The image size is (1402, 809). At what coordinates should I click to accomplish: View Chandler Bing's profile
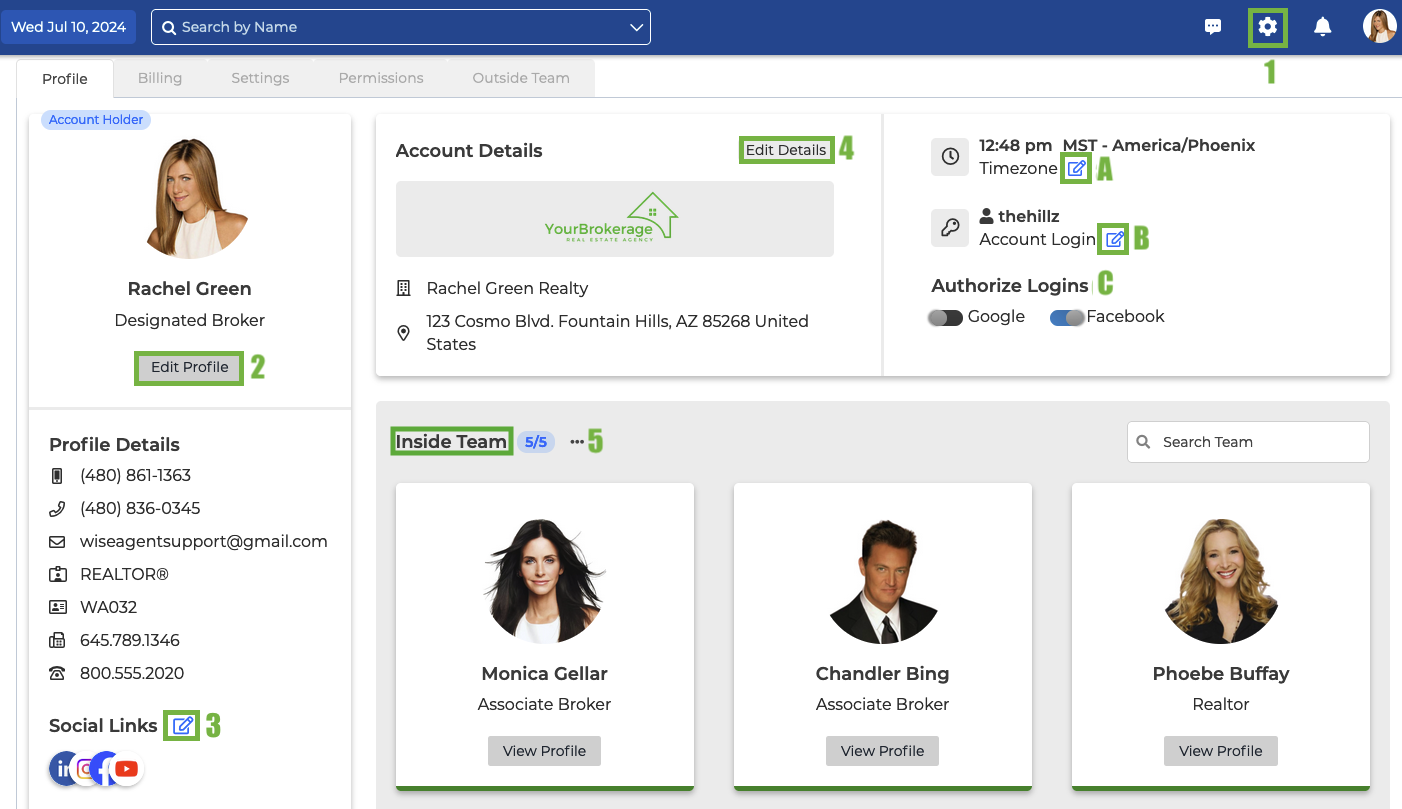[882, 751]
